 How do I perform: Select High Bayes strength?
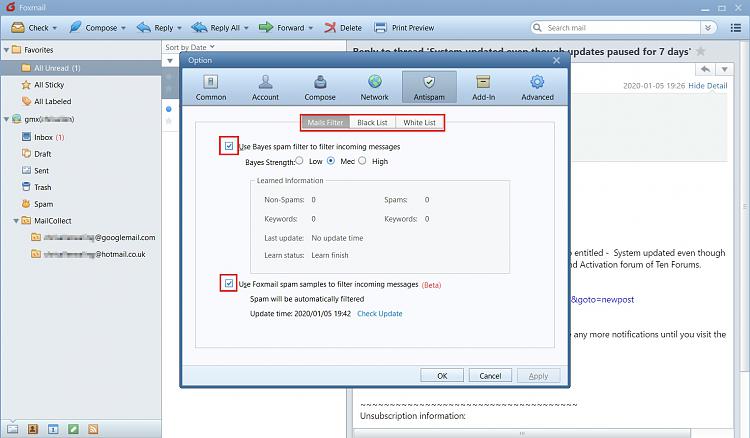363,161
